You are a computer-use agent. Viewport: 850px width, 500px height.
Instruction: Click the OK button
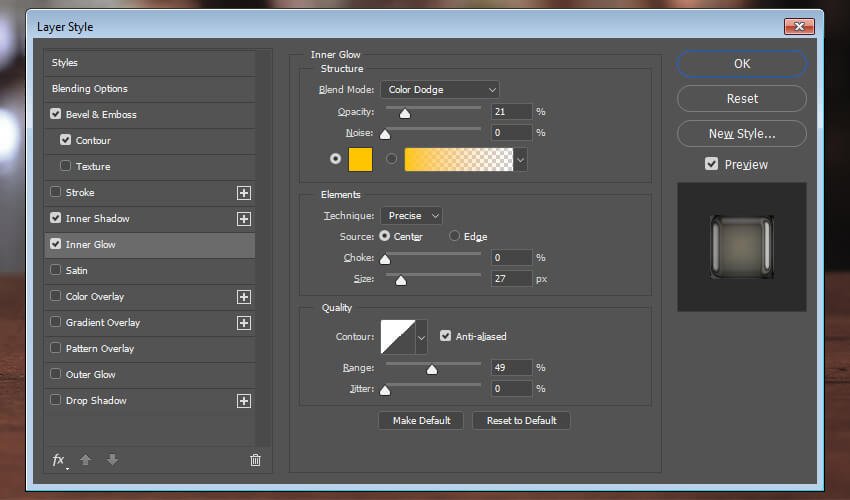pos(742,64)
